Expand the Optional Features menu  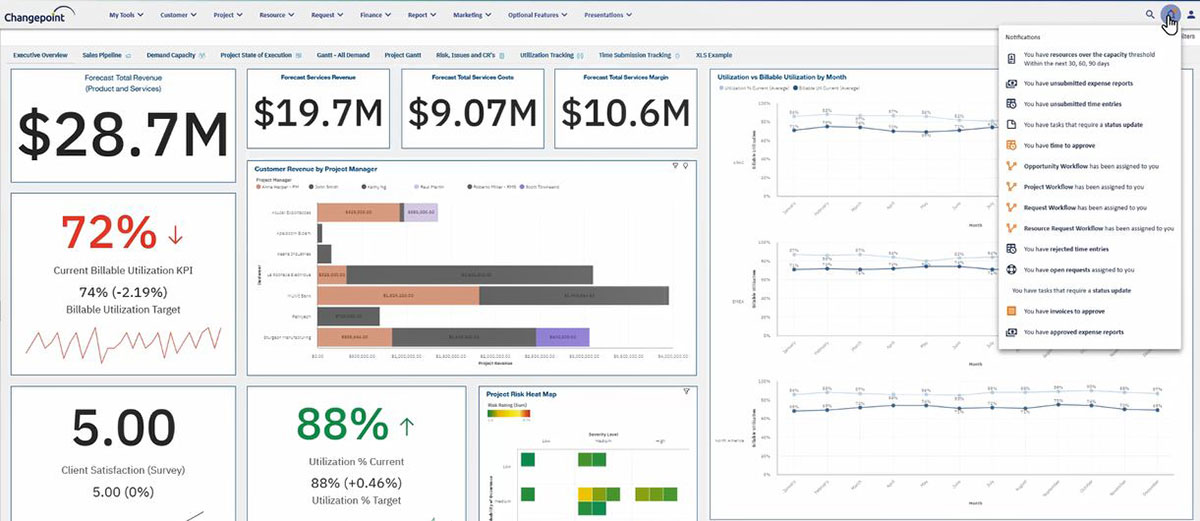coord(537,15)
